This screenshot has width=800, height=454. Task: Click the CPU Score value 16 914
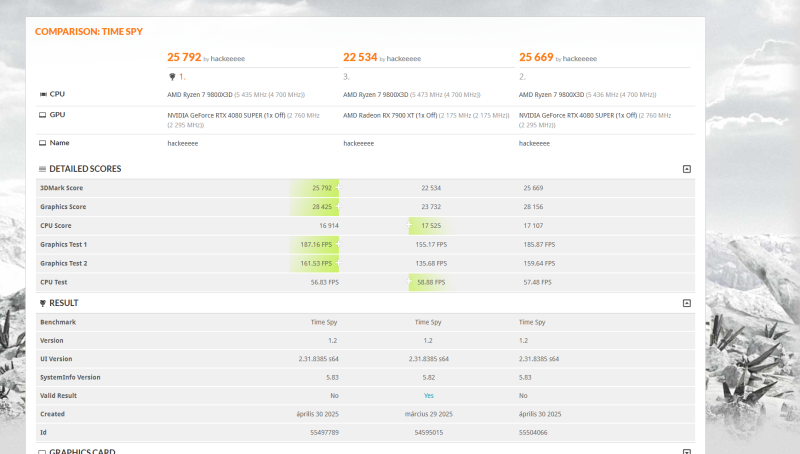point(329,225)
